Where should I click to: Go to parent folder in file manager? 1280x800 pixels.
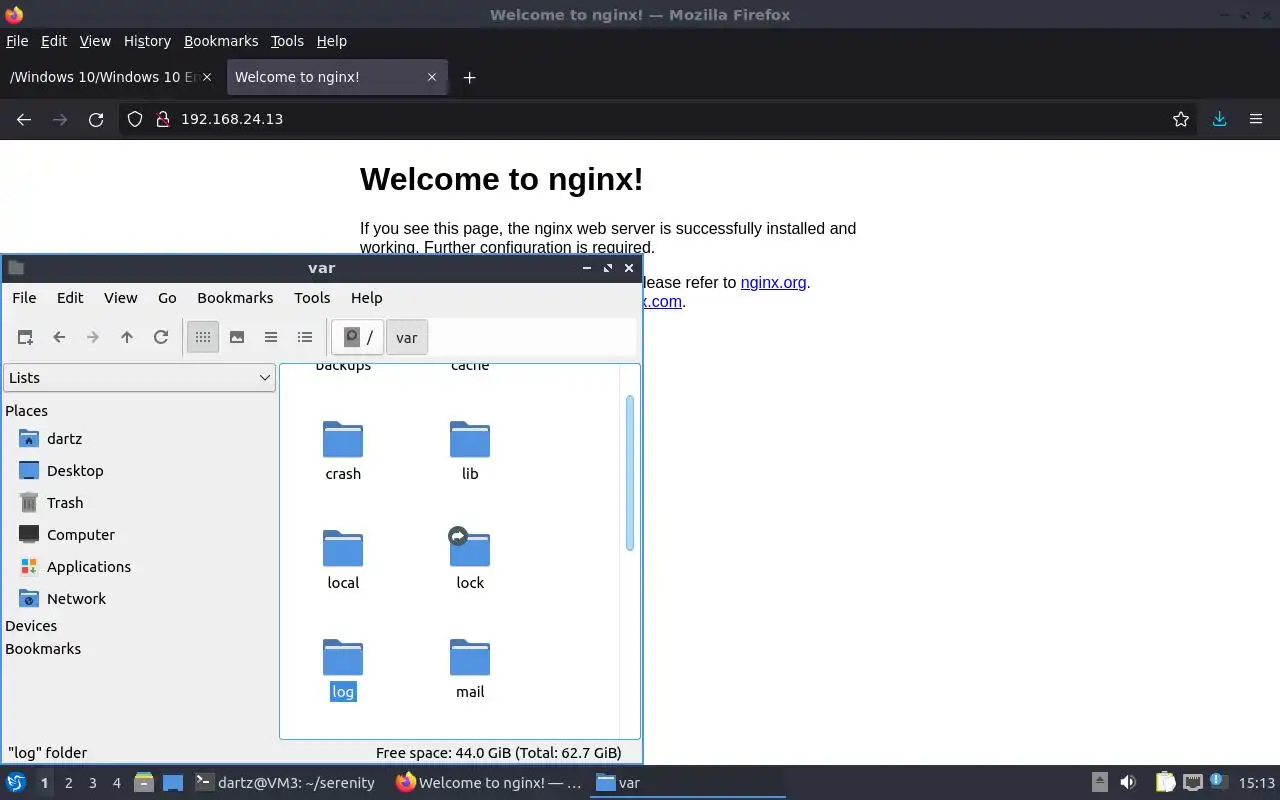(x=127, y=337)
